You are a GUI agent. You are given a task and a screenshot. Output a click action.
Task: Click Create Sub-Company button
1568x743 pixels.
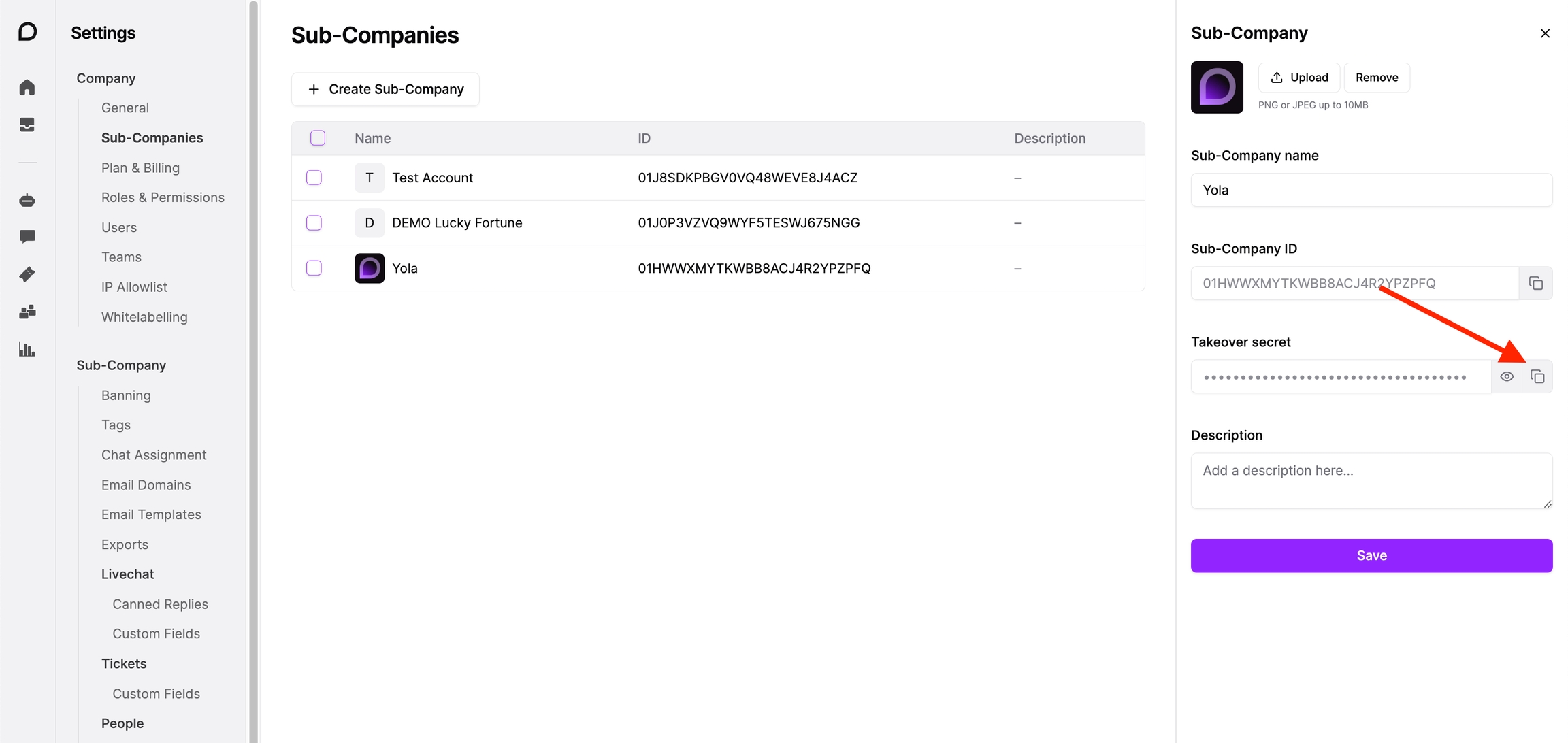tap(385, 89)
